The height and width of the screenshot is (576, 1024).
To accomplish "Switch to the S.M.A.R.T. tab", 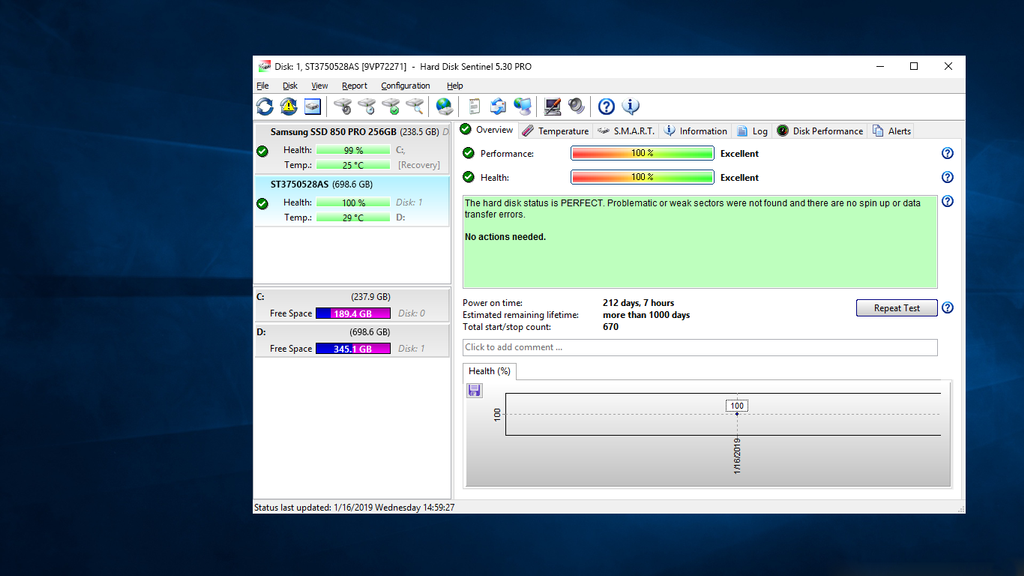I will 626,131.
